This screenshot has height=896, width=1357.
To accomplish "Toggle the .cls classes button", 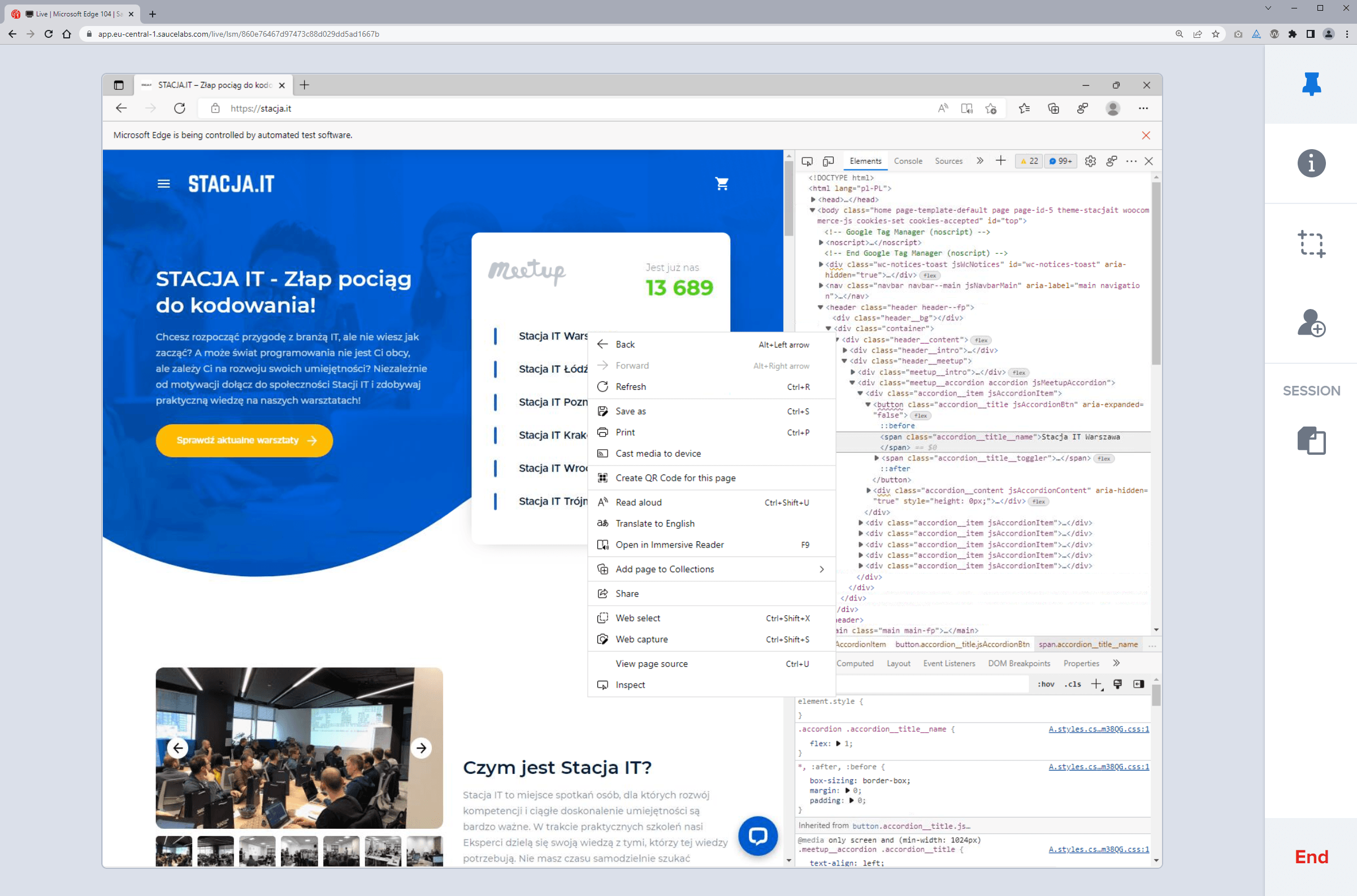I will coord(1072,684).
